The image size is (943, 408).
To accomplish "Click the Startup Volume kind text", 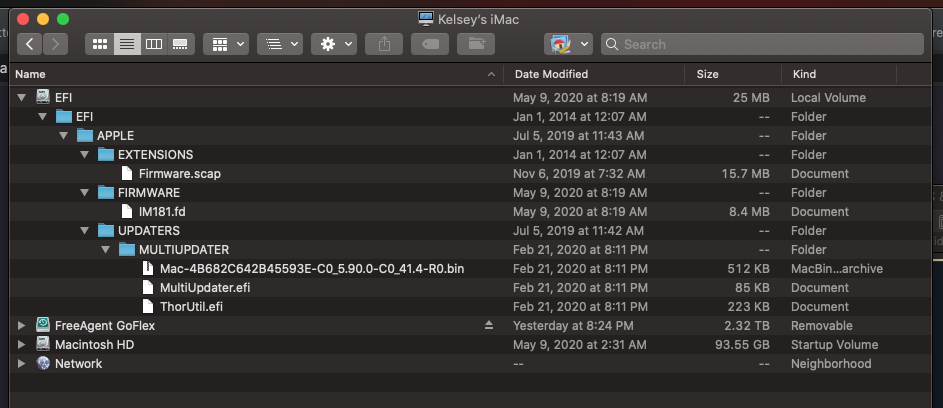I will click(835, 345).
